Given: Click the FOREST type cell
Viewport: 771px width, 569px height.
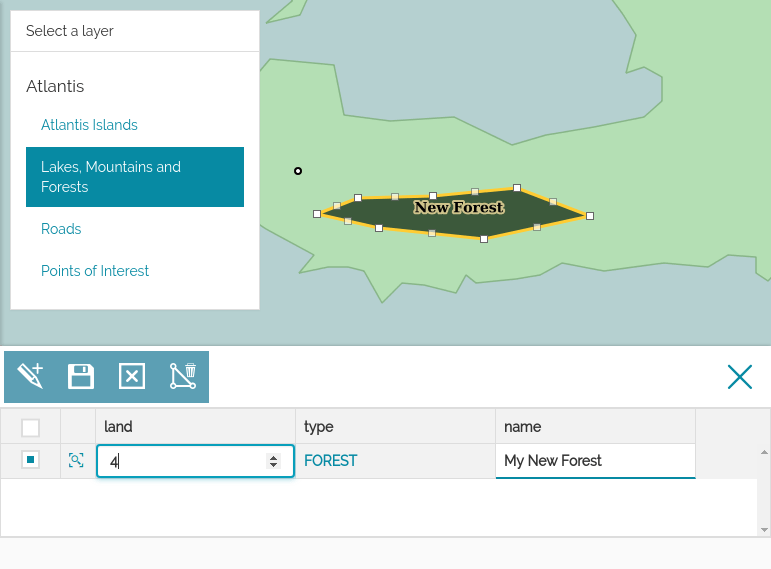Looking at the screenshot, I should point(331,461).
